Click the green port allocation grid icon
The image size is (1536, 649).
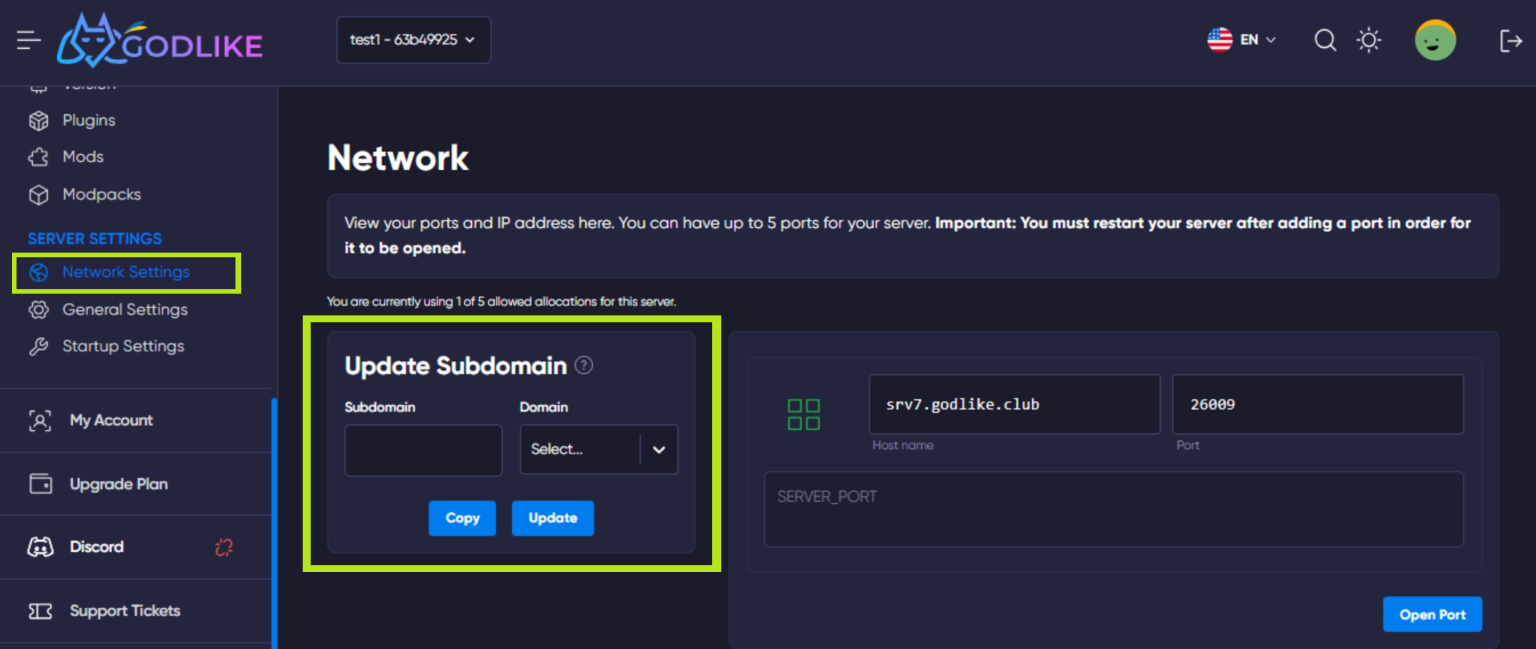click(x=804, y=414)
